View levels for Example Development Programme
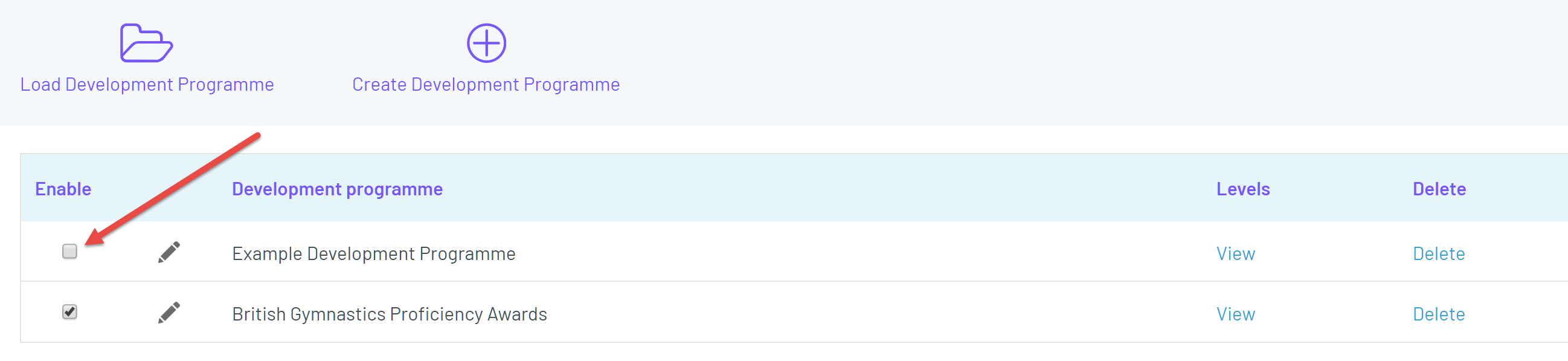 point(1236,254)
